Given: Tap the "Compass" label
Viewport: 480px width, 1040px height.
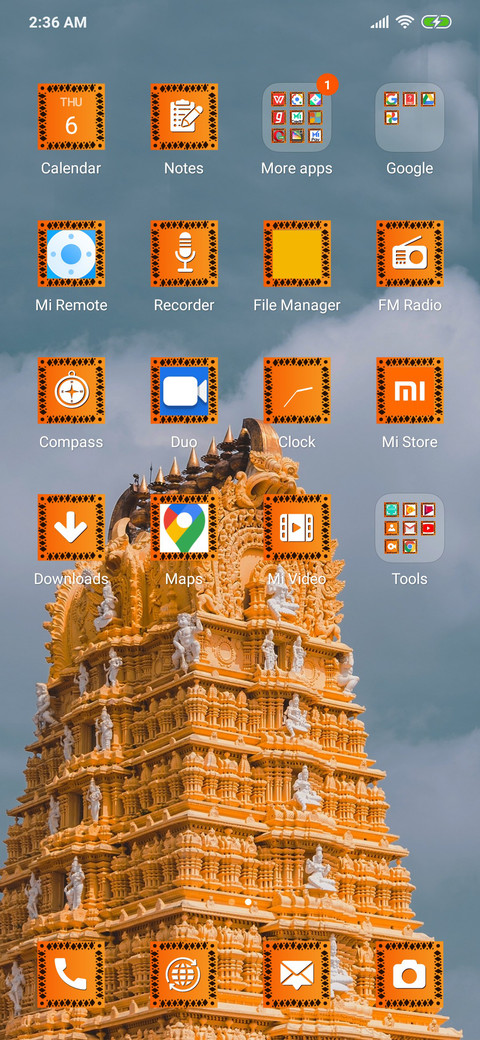Looking at the screenshot, I should point(71,442).
